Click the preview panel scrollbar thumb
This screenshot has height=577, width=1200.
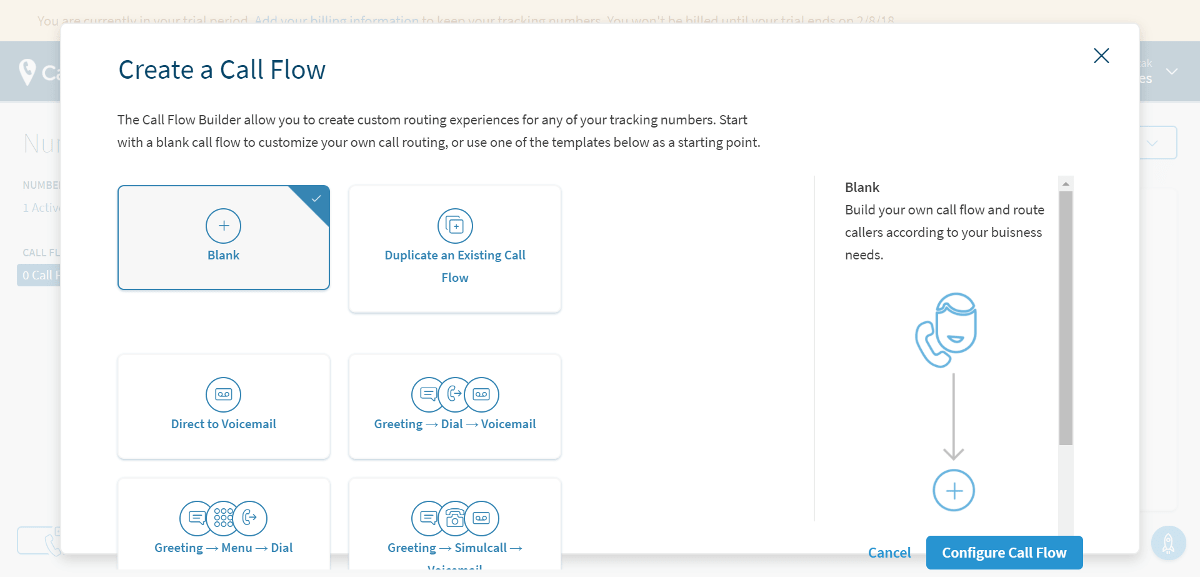tap(1066, 317)
